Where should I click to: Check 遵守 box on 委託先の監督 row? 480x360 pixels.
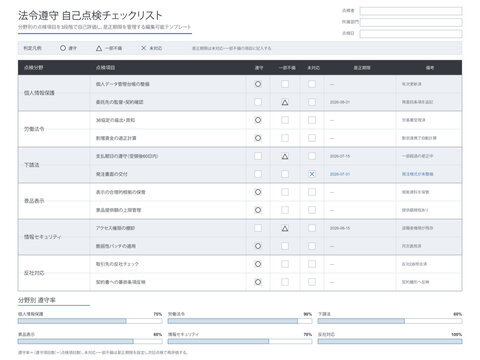pos(258,102)
